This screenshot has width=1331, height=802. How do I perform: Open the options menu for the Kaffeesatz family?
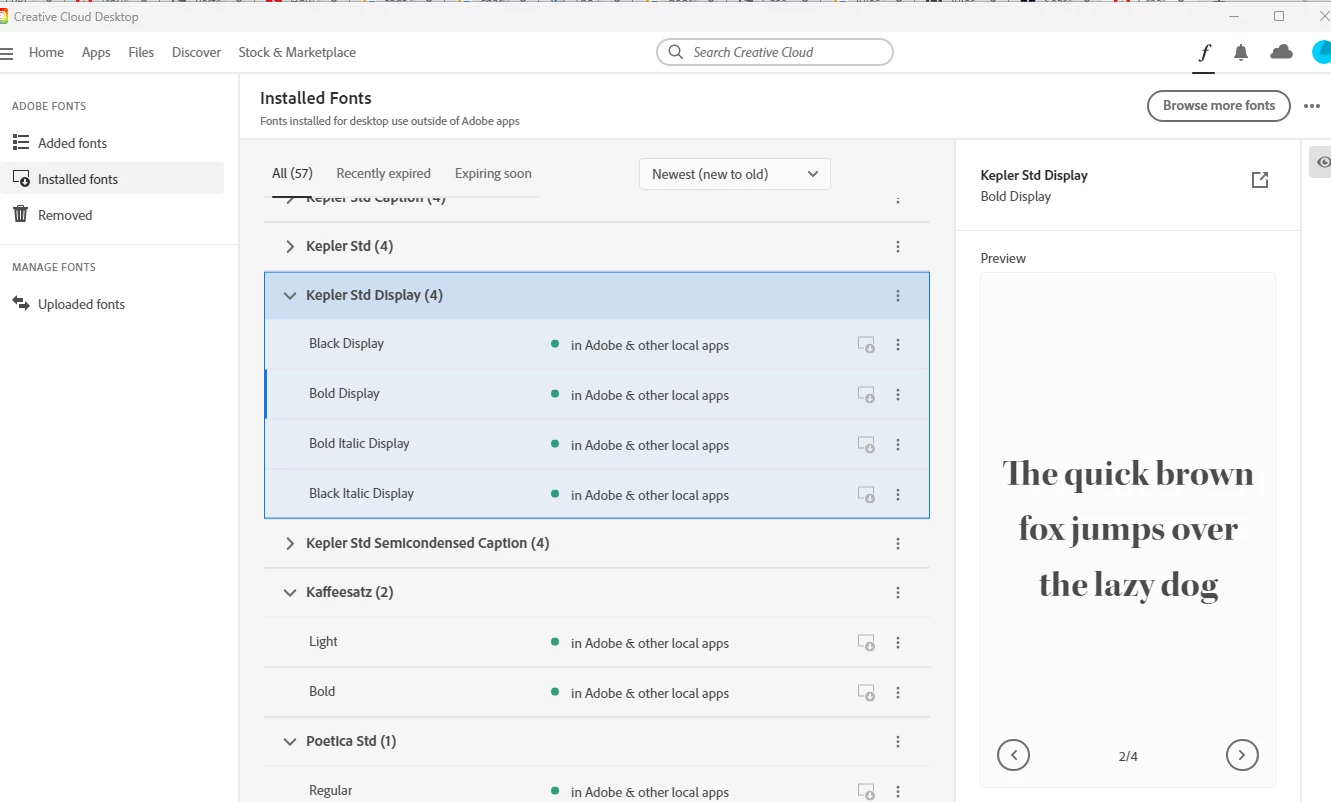[898, 593]
